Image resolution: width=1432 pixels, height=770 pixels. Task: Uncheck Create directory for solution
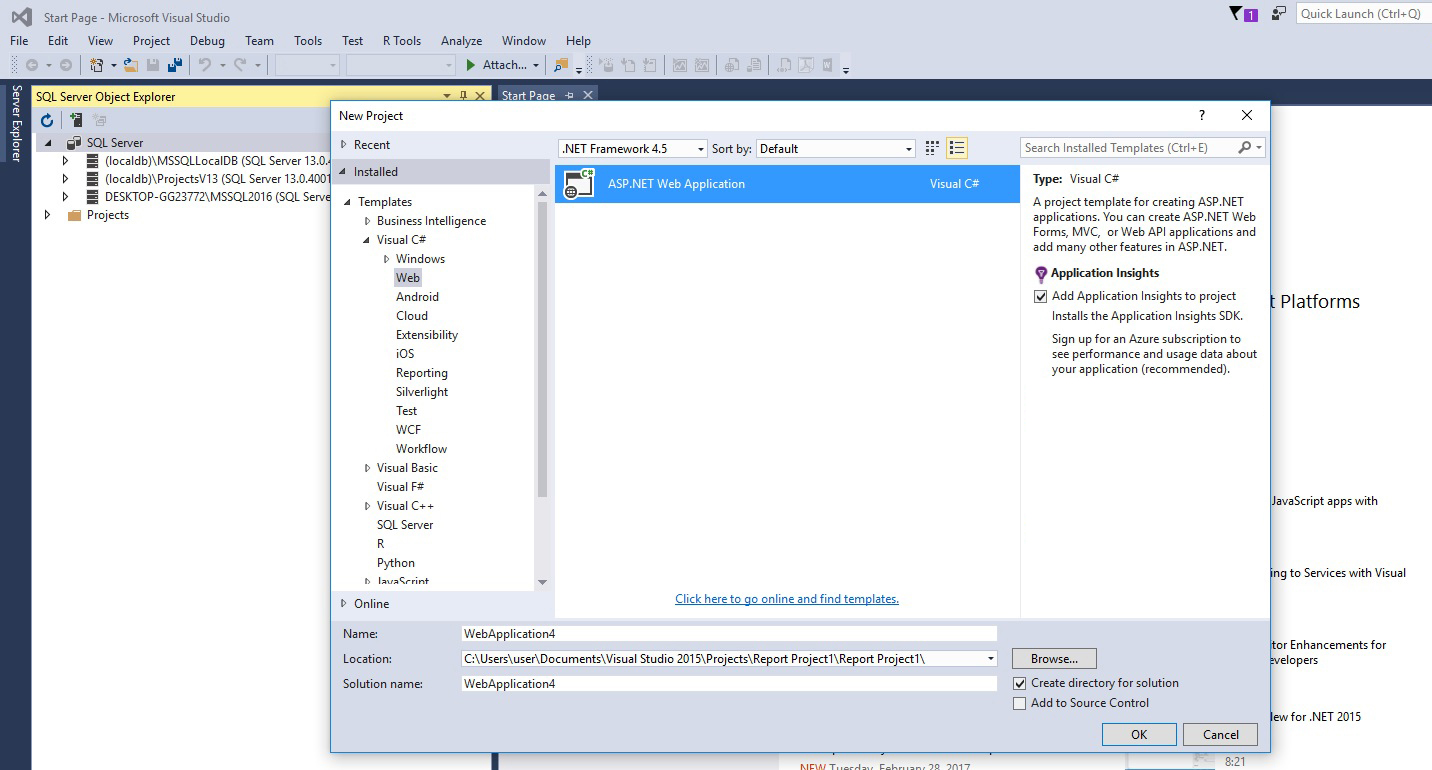click(1019, 683)
